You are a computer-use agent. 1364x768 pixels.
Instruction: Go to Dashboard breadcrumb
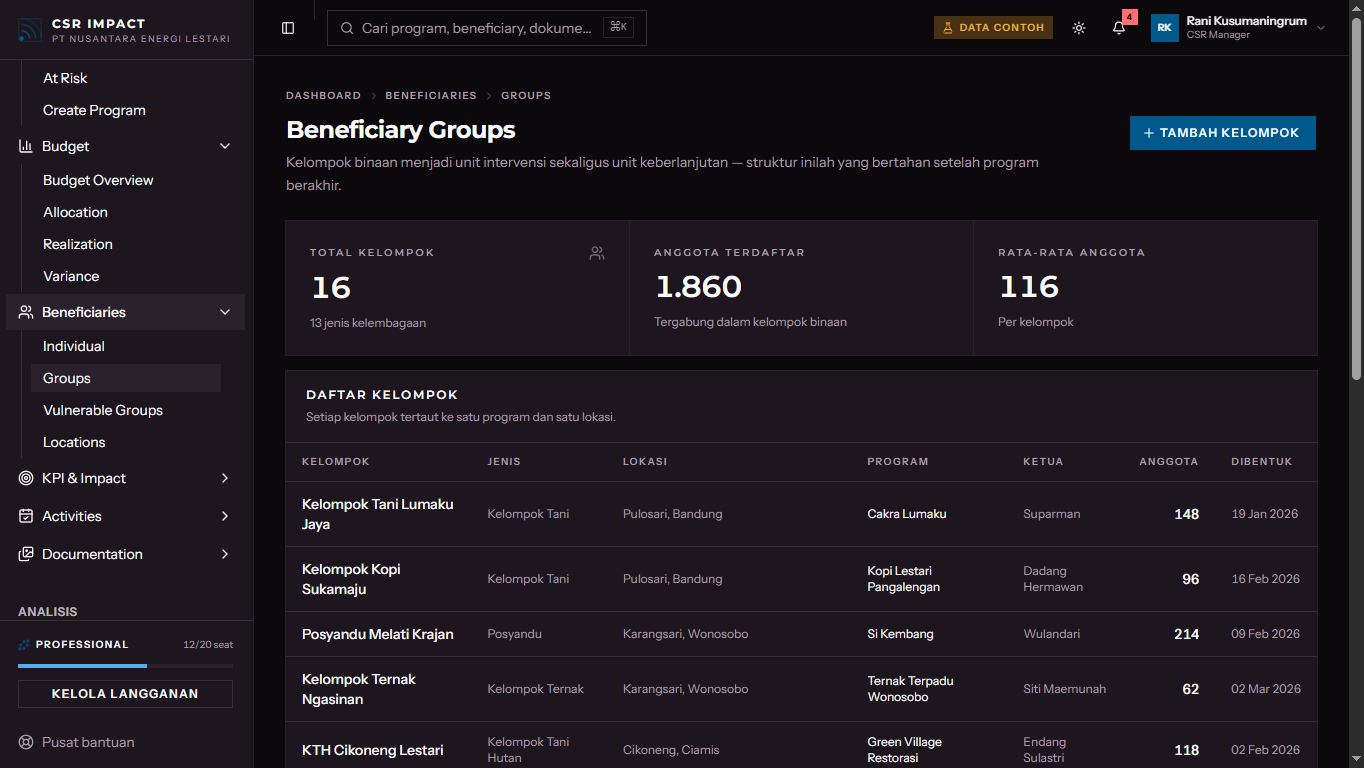coord(323,96)
